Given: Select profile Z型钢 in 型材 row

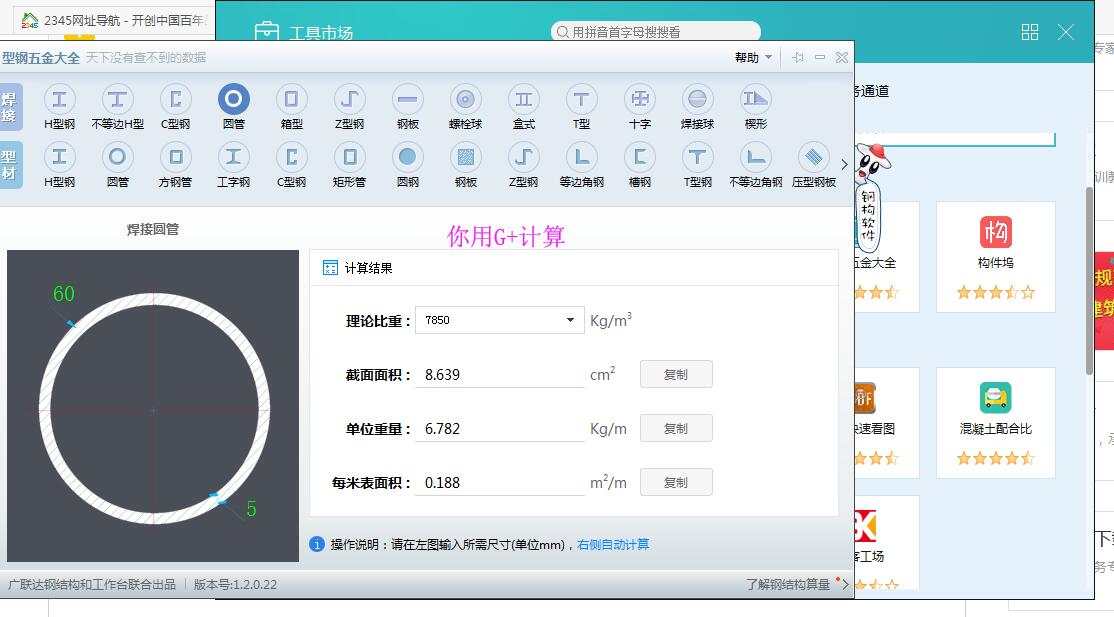Looking at the screenshot, I should coord(524,157).
